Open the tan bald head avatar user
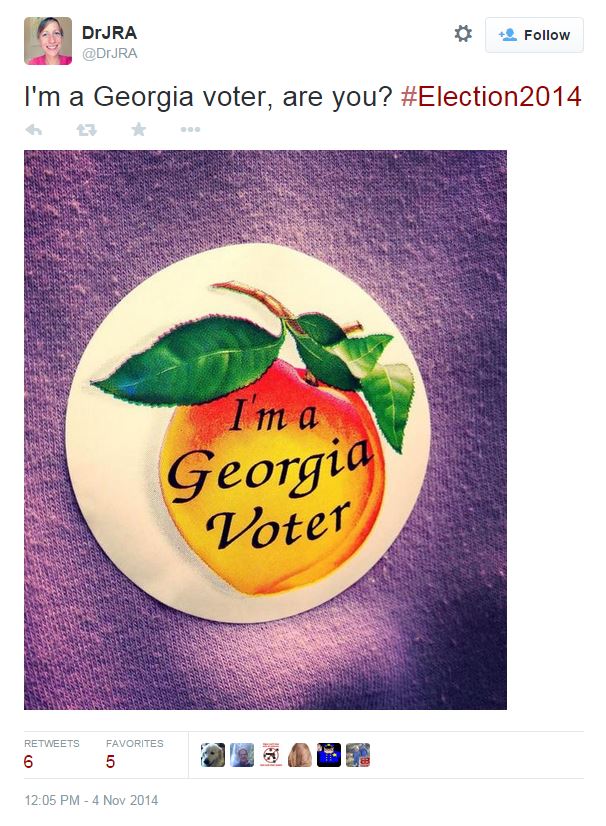The image size is (606, 826). pos(300,755)
